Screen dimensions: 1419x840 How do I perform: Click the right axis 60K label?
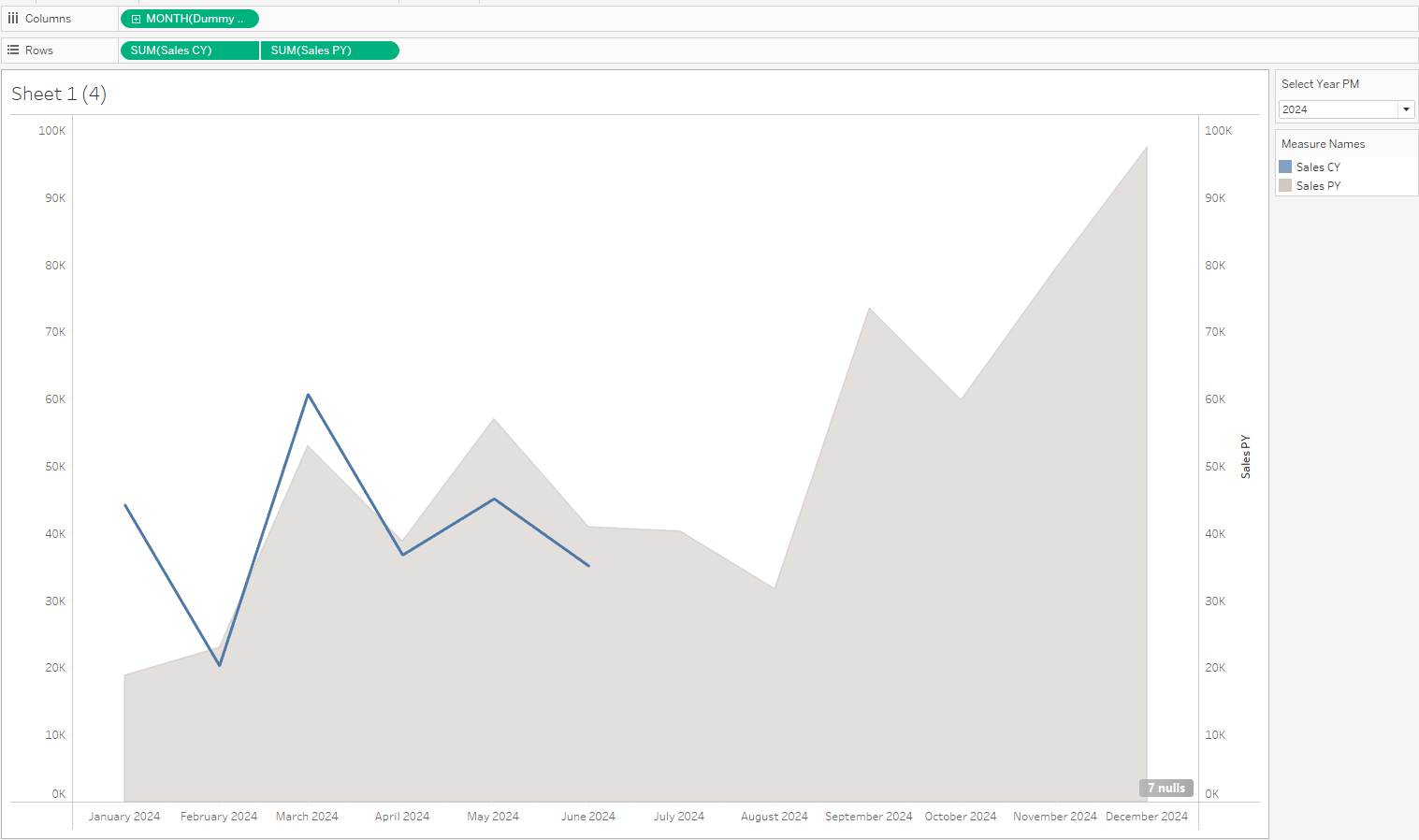(1215, 399)
